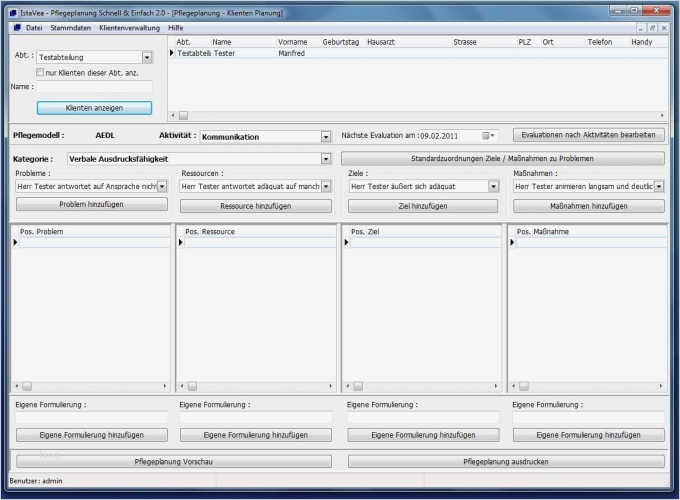
Task: Focus the Name input field
Action: 95,87
